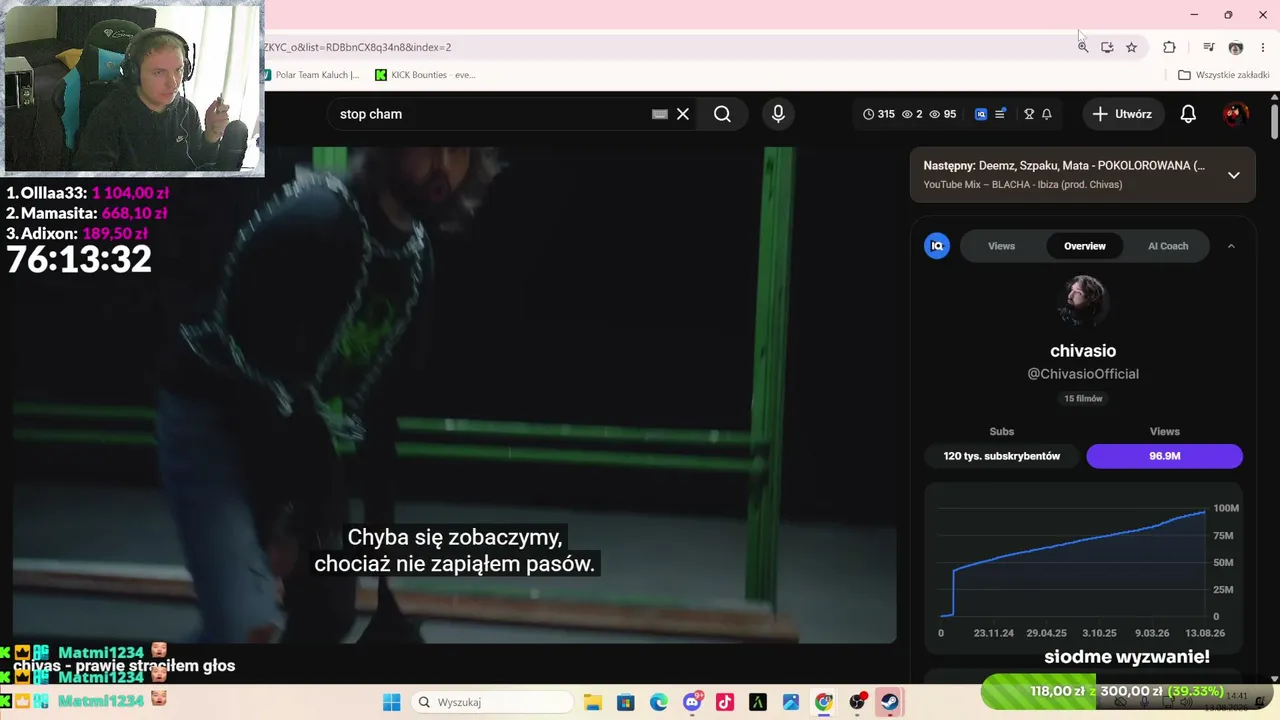Open the 'KICK Bounties' bookmark
The height and width of the screenshot is (720, 1280).
point(425,75)
